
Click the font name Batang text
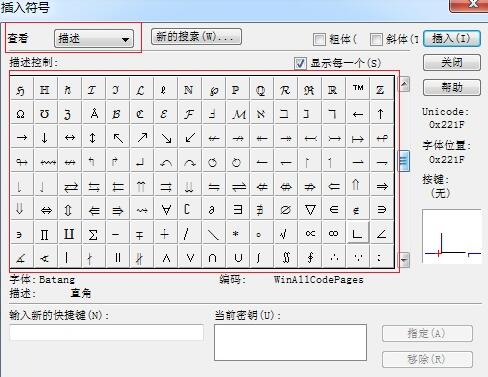click(x=57, y=279)
